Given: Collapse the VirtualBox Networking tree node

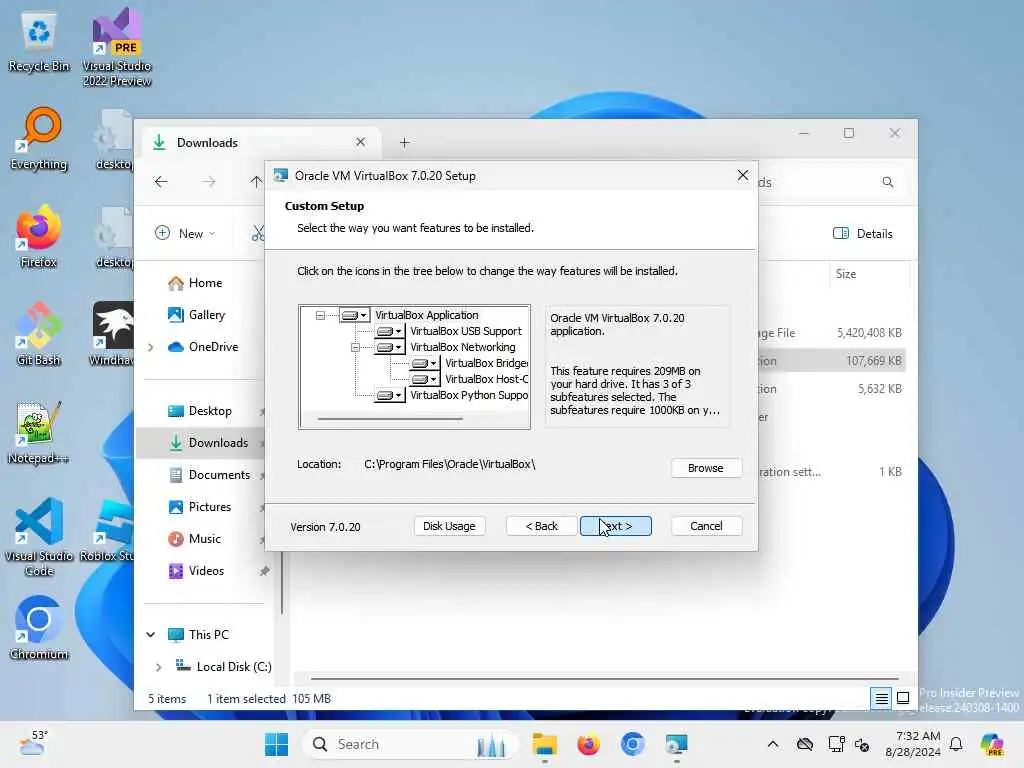Looking at the screenshot, I should (355, 347).
